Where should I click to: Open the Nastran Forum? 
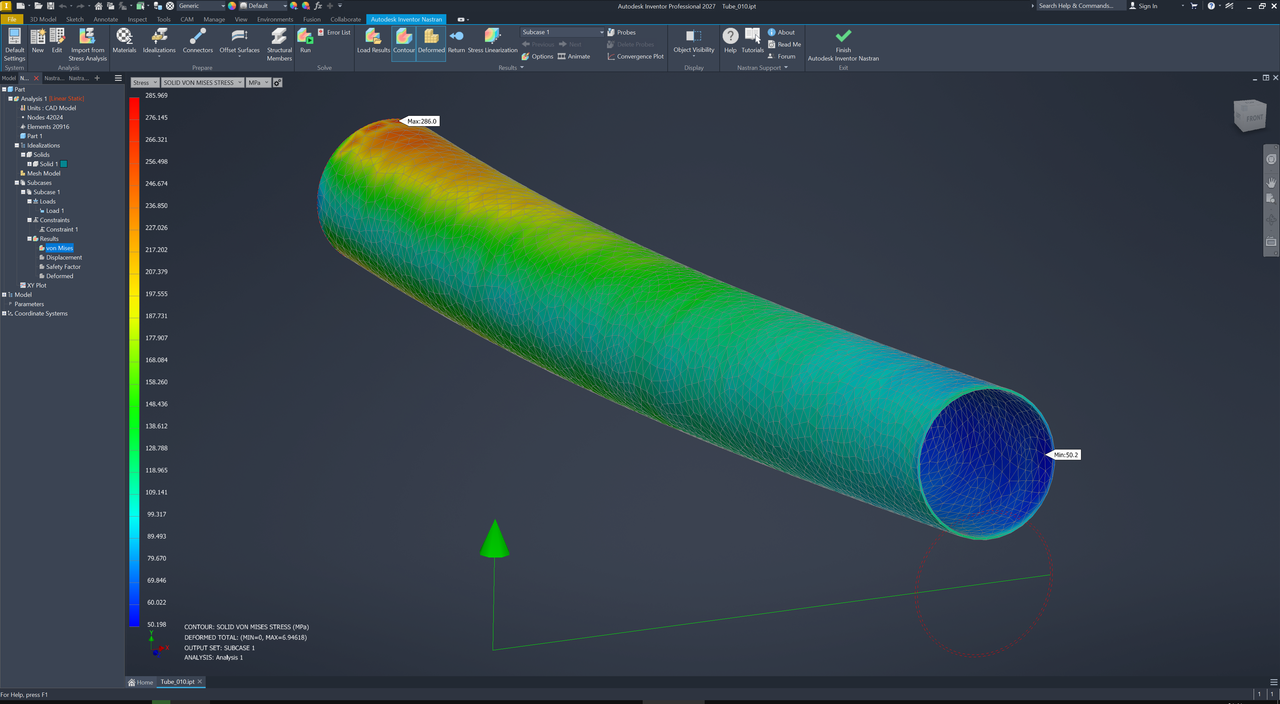[782, 56]
